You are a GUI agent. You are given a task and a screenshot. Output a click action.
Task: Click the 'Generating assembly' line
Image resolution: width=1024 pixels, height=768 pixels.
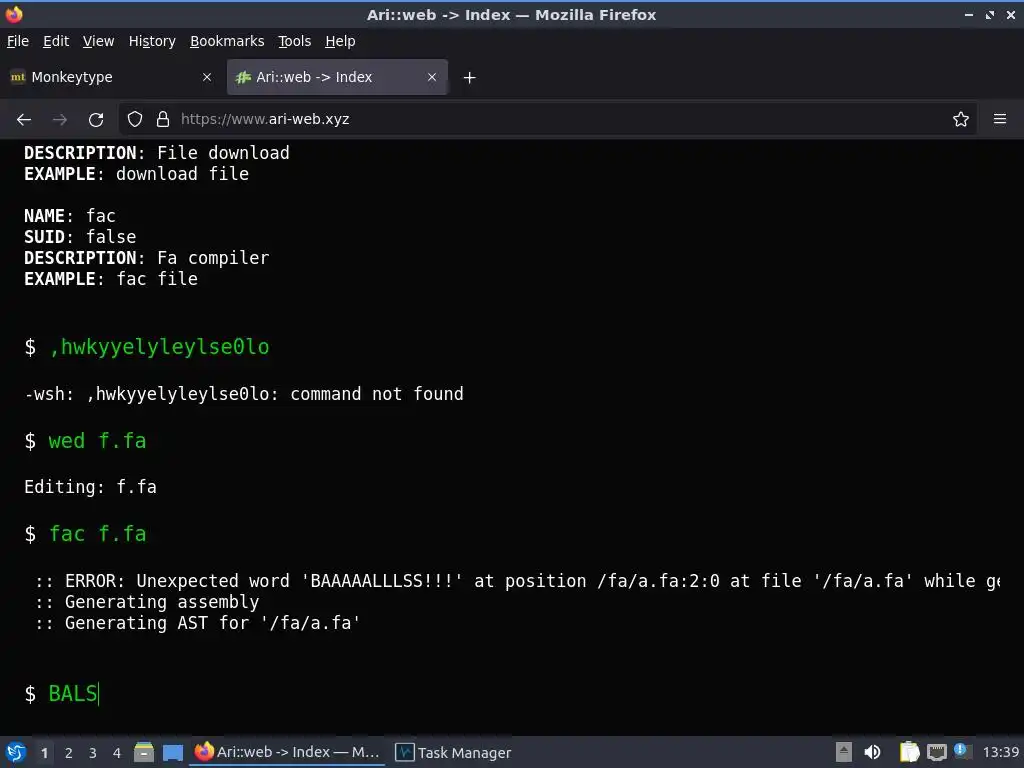[147, 602]
